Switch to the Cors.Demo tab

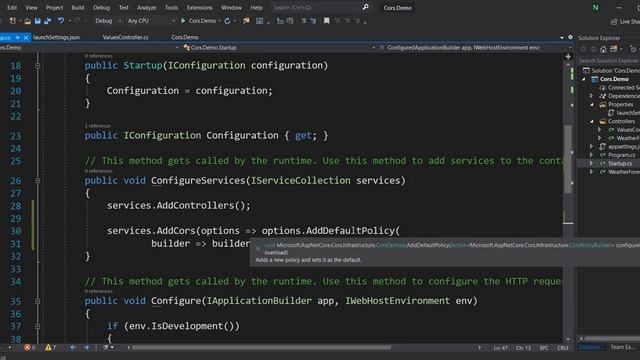(x=185, y=37)
